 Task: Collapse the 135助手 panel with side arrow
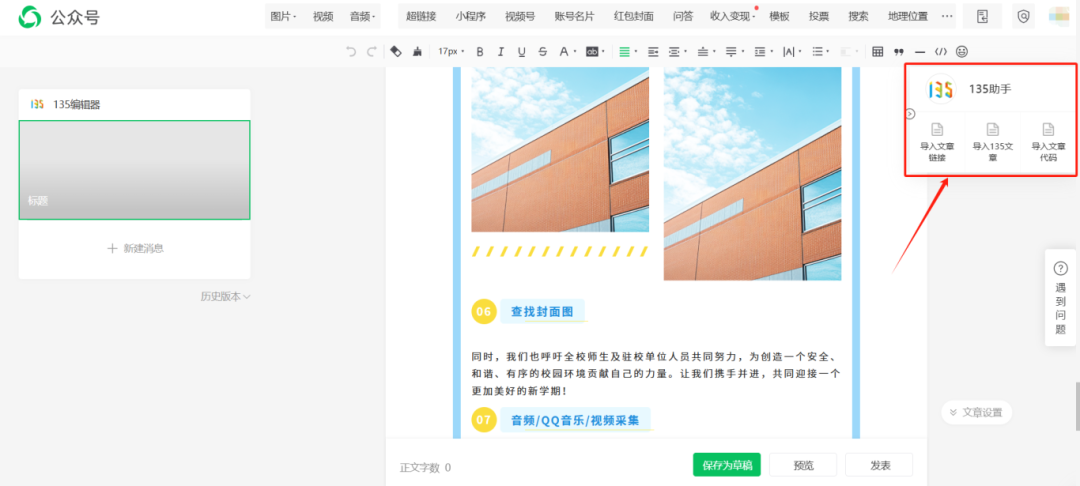(x=910, y=114)
